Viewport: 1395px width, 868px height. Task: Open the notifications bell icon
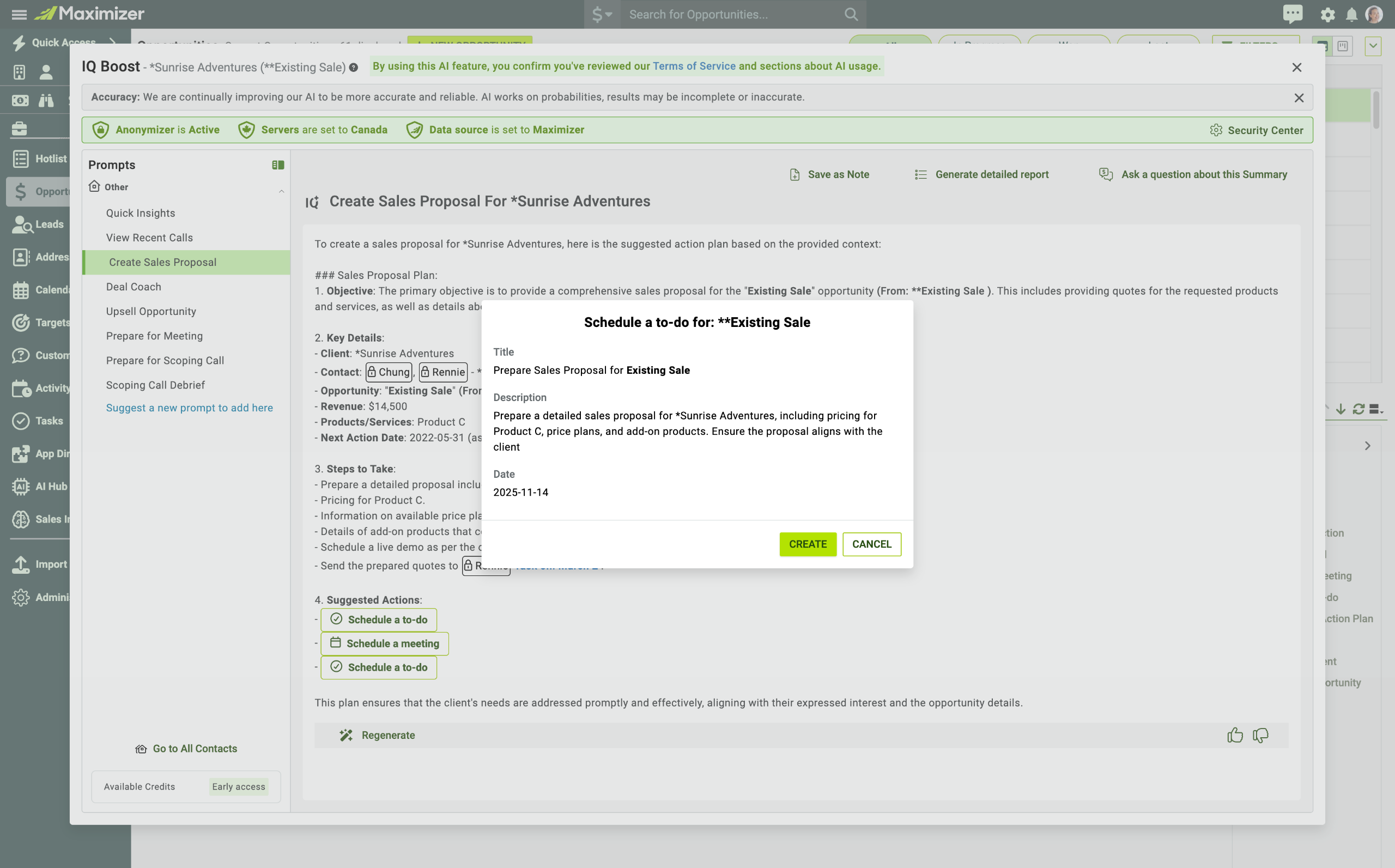[x=1351, y=15]
